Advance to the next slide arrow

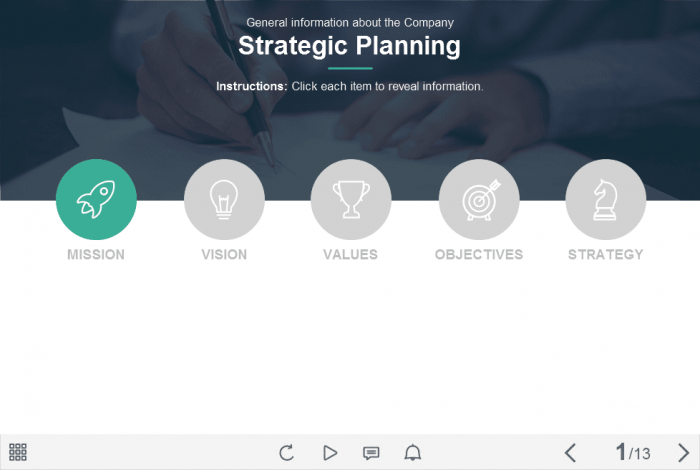coord(683,452)
